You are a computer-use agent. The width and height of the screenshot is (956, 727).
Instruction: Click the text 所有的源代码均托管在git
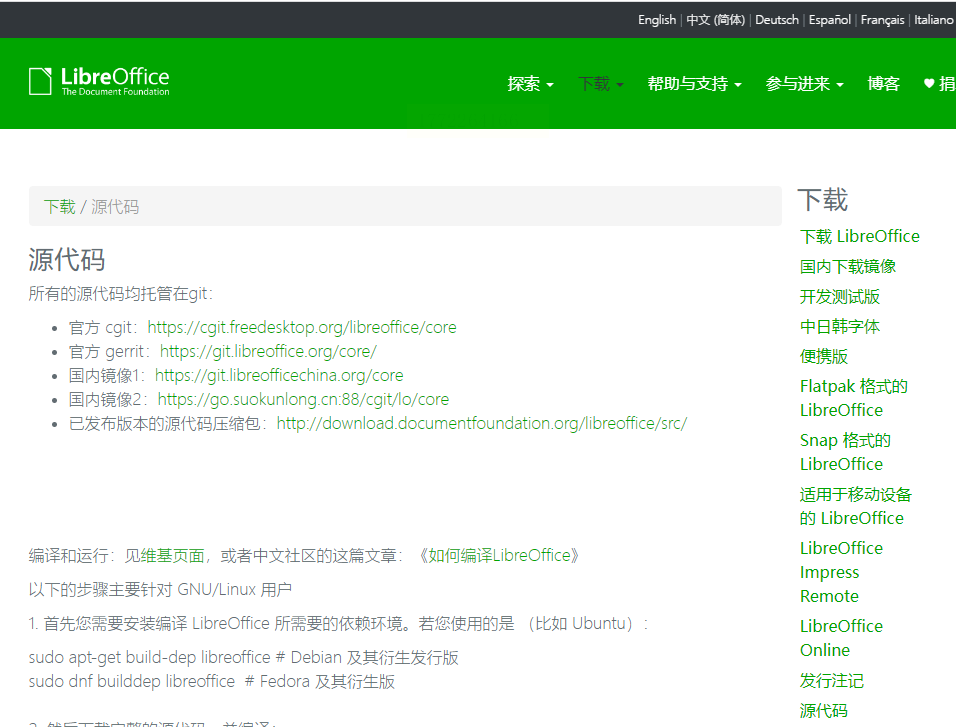coord(121,294)
